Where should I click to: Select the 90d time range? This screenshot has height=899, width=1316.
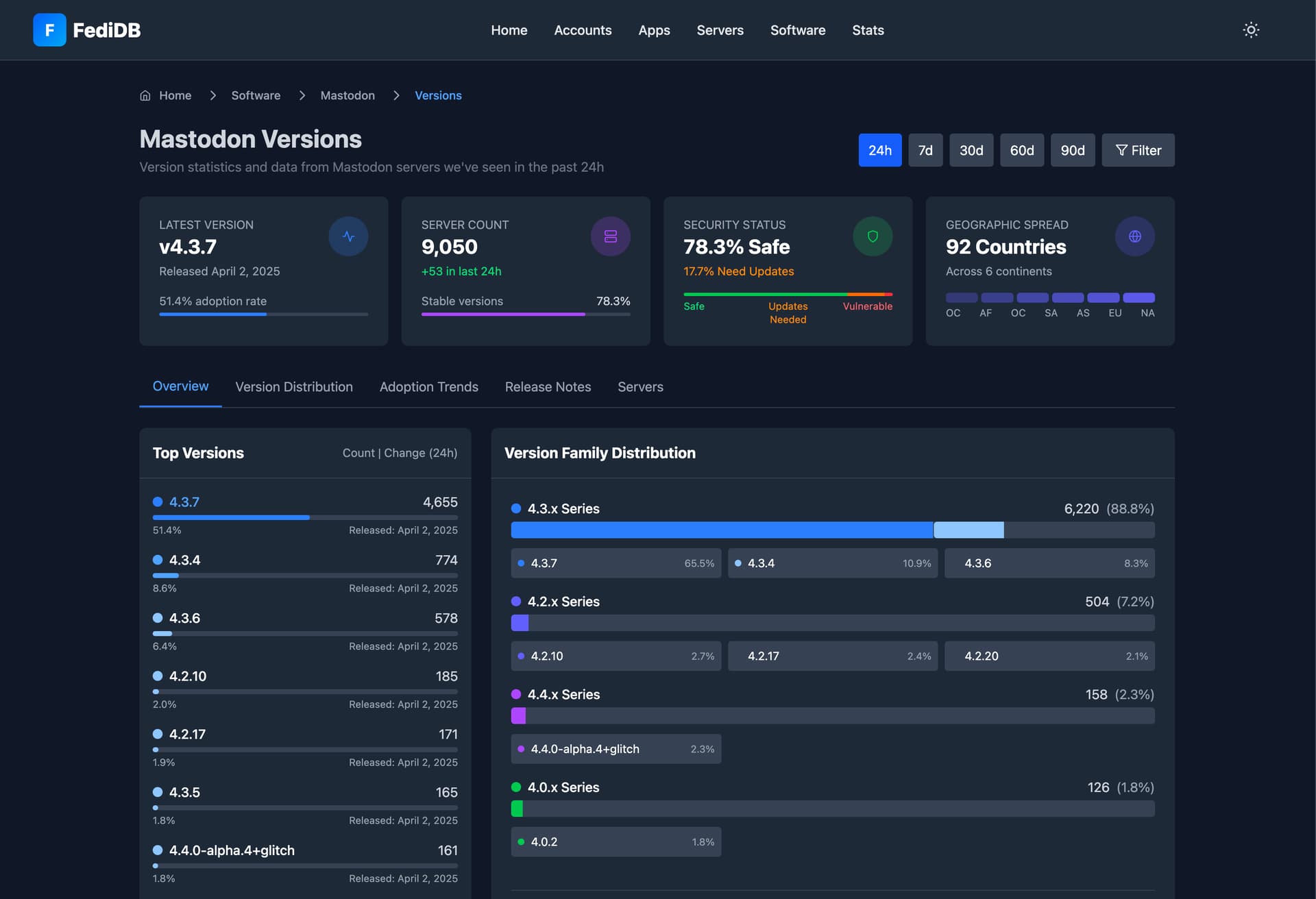[1073, 150]
